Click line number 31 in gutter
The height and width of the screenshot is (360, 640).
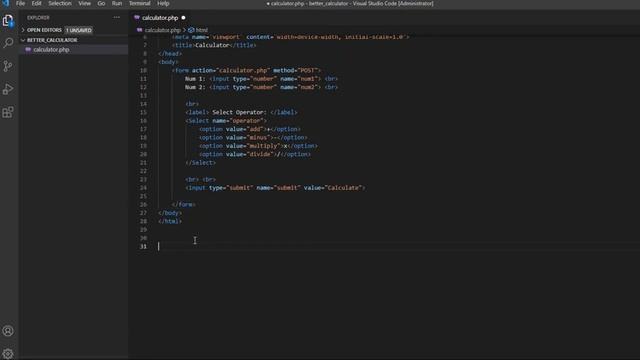tap(143, 247)
